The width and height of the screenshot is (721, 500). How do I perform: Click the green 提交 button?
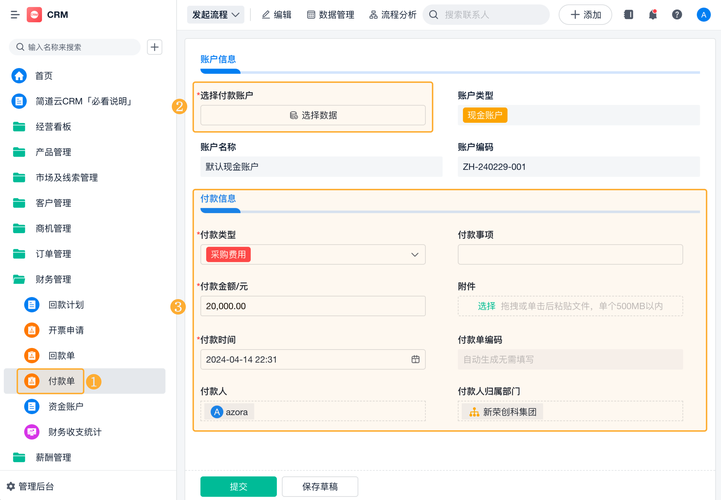pyautogui.click(x=239, y=487)
